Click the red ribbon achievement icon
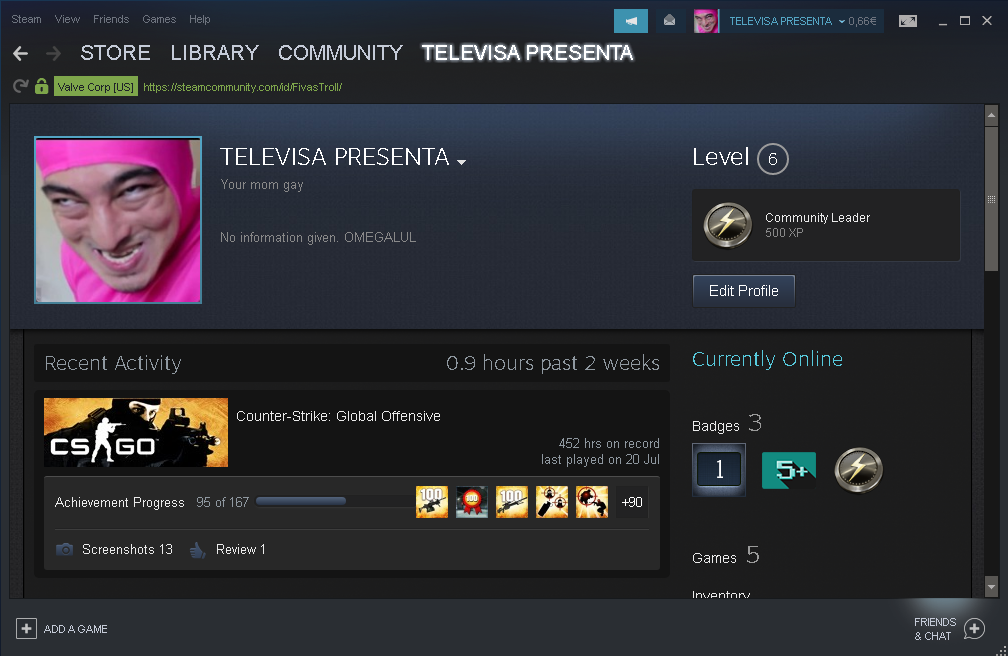 (472, 502)
